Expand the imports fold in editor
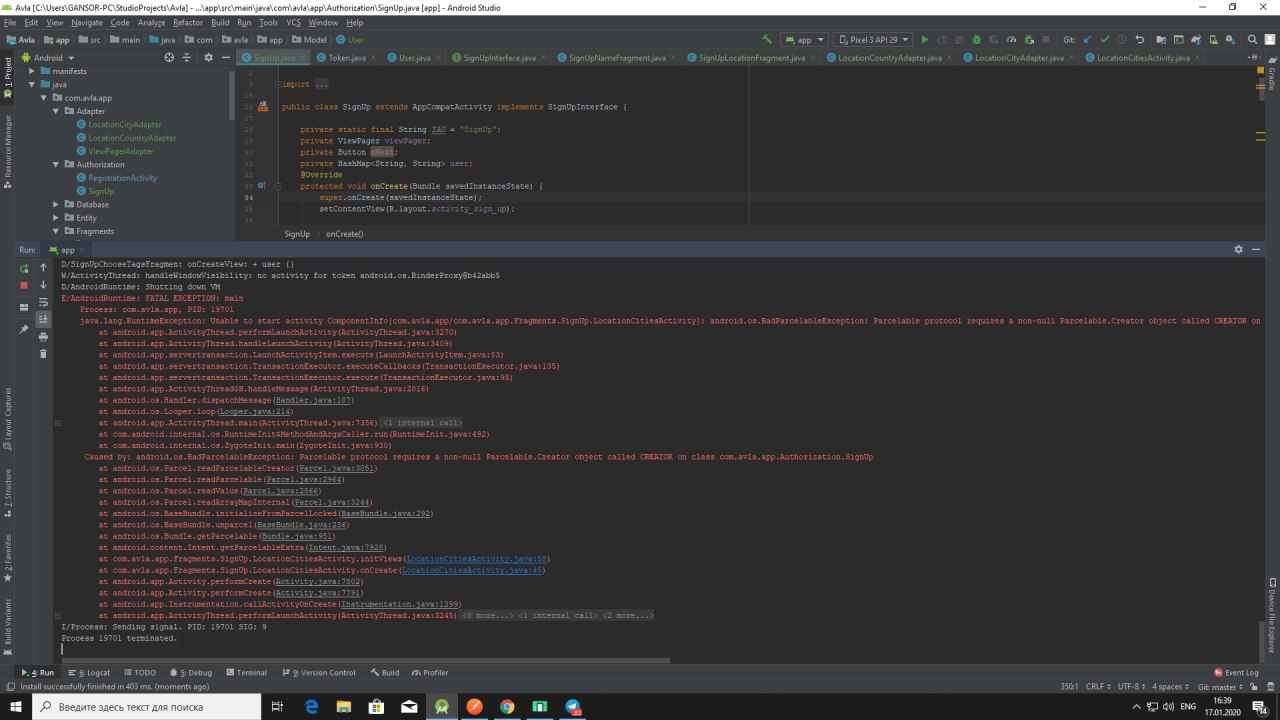 pos(277,84)
